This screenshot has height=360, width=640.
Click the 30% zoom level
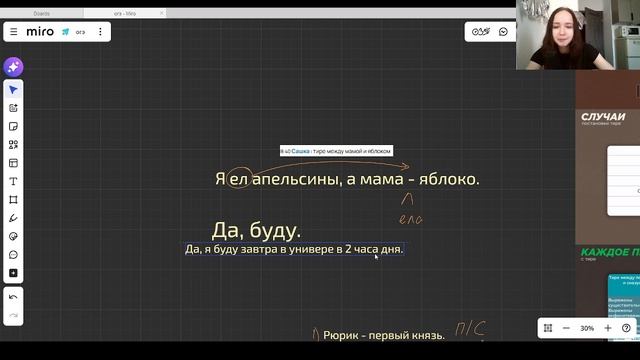click(x=587, y=328)
